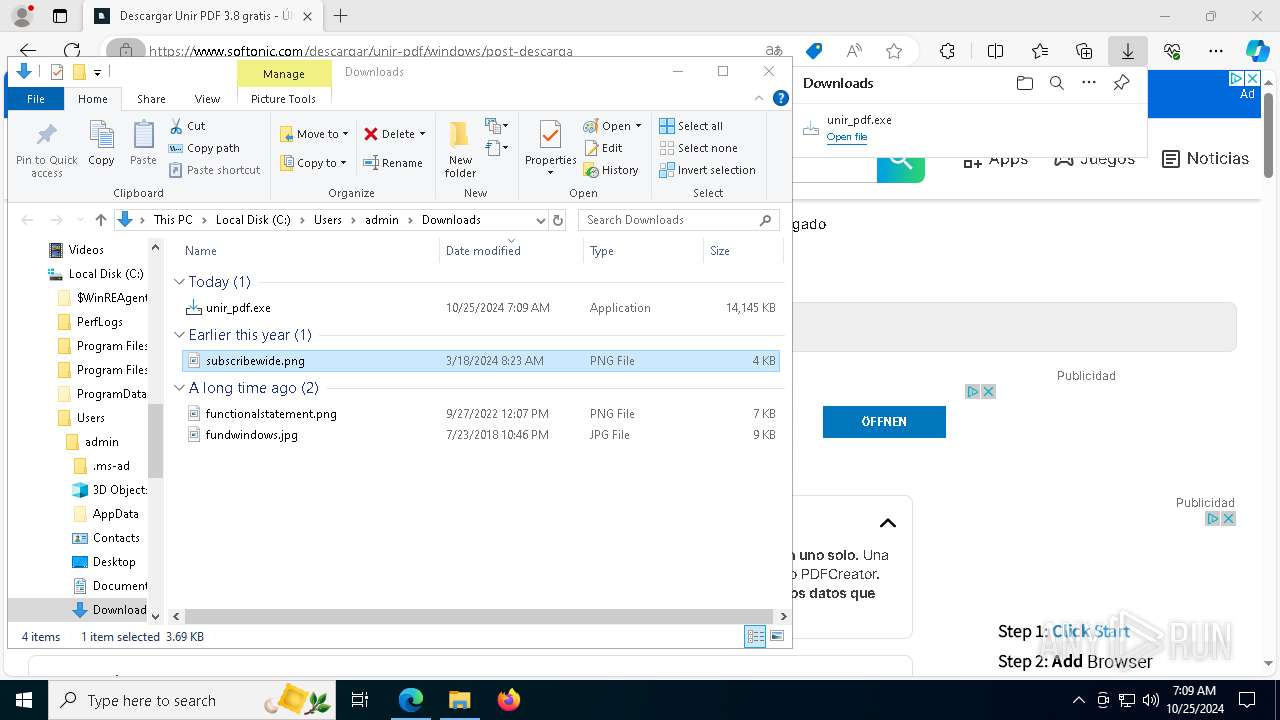Switch to Details view layout icon
Viewport: 1280px width, 720px height.
point(755,636)
